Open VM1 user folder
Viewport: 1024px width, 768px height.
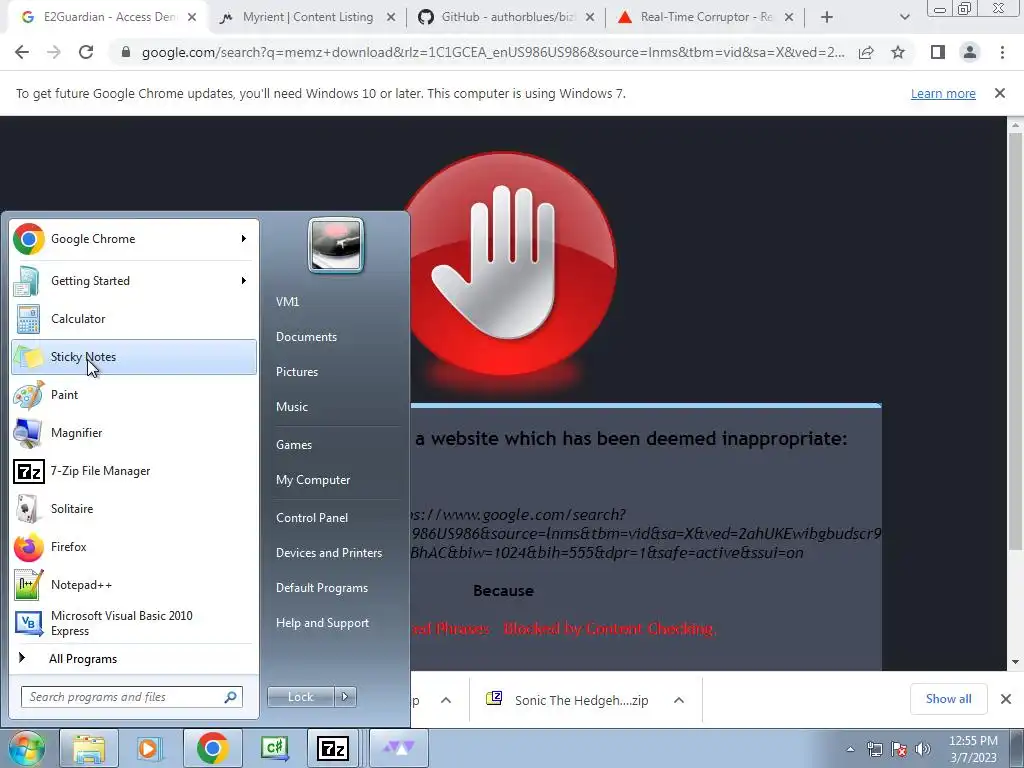287,302
